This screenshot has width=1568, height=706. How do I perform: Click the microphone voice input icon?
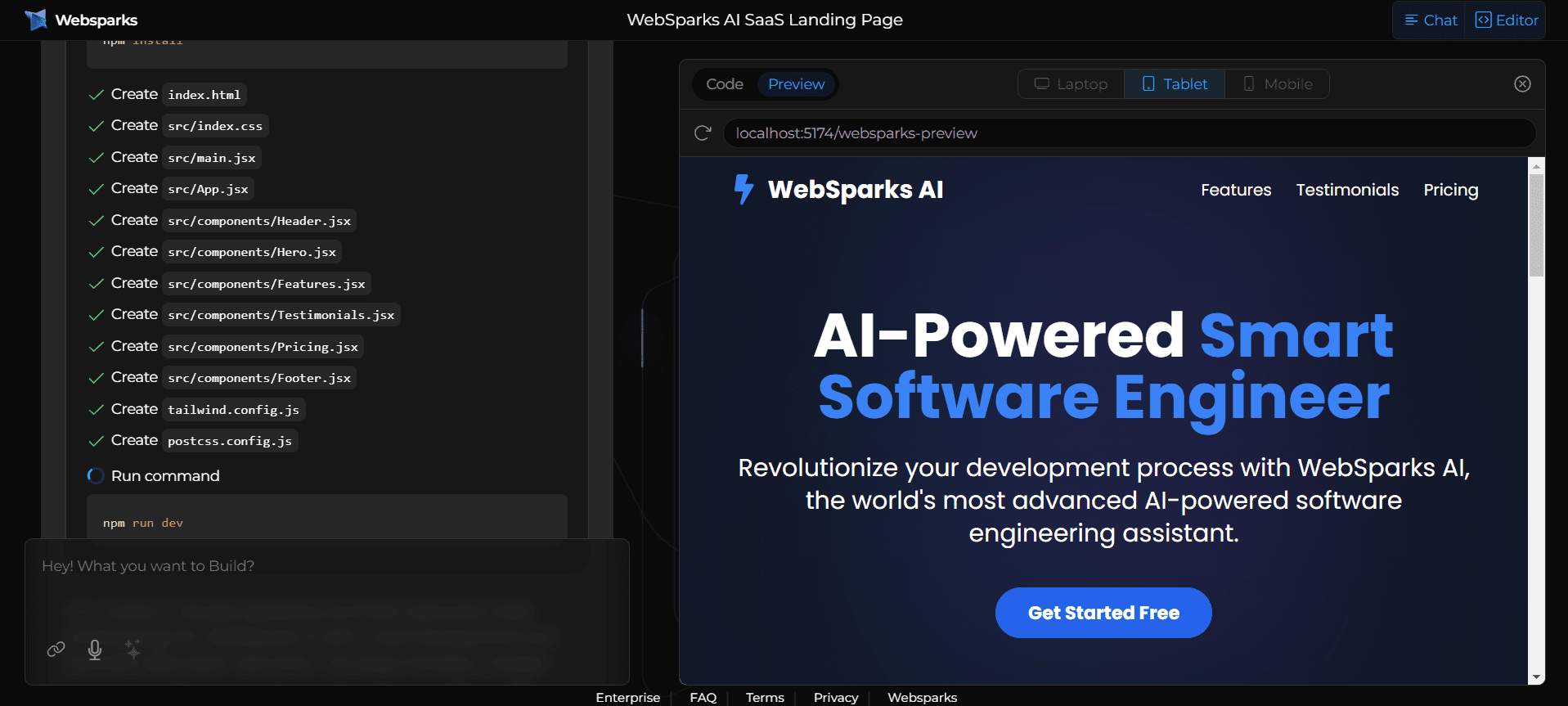coord(95,650)
